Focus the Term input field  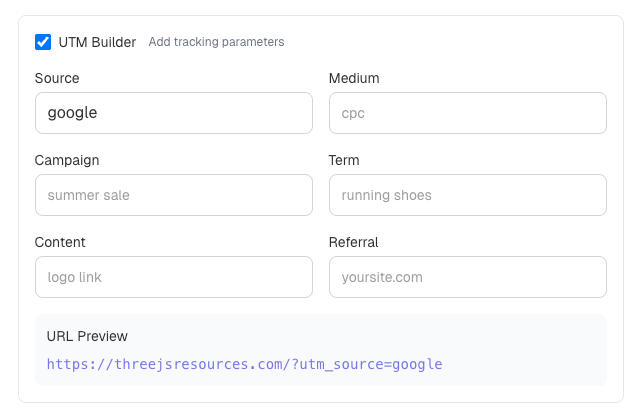467,195
